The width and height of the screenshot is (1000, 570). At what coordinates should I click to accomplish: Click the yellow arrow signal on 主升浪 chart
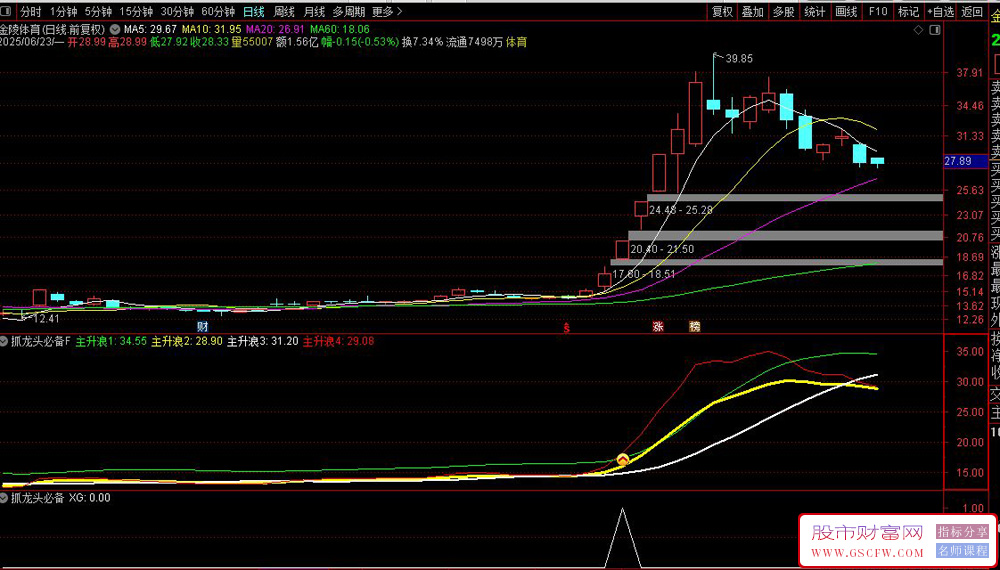[623, 459]
